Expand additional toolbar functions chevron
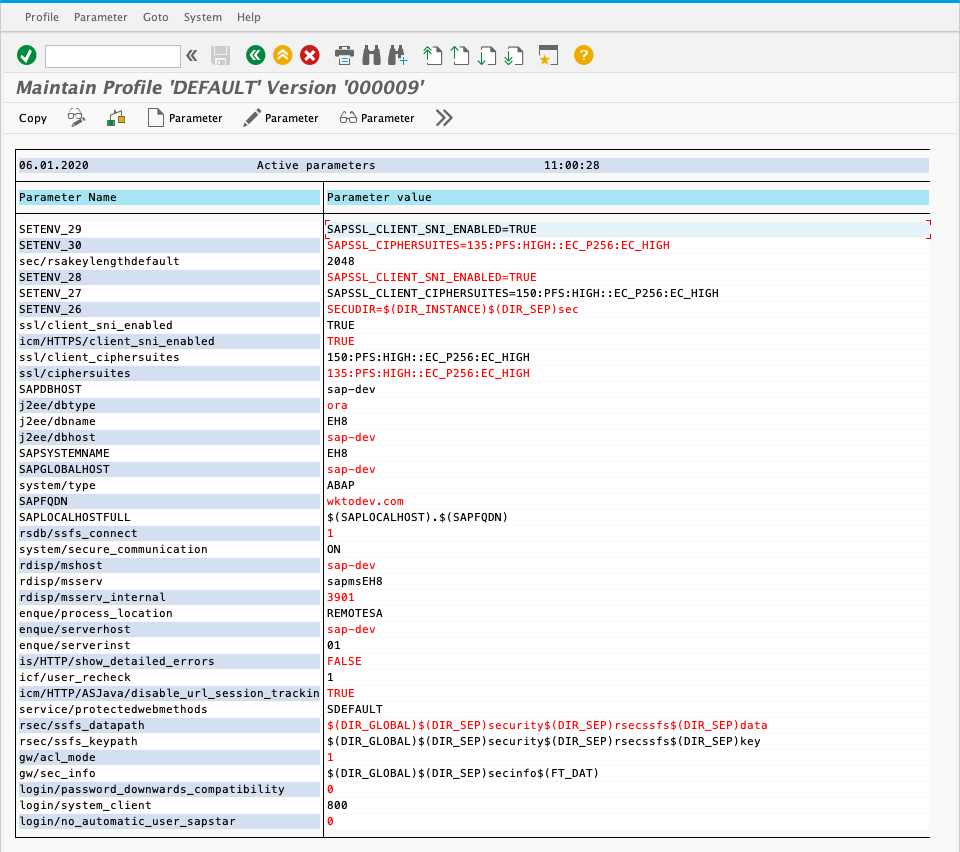The height and width of the screenshot is (852, 960). pos(443,118)
